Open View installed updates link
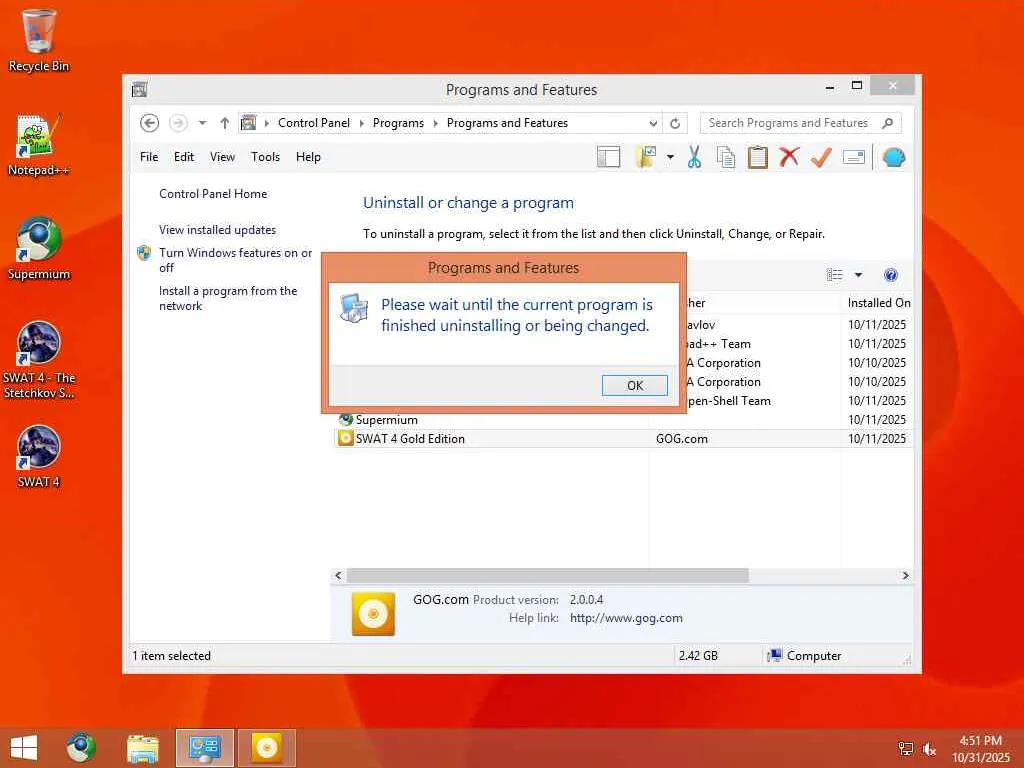The height and width of the screenshot is (768, 1024). pyautogui.click(x=217, y=230)
